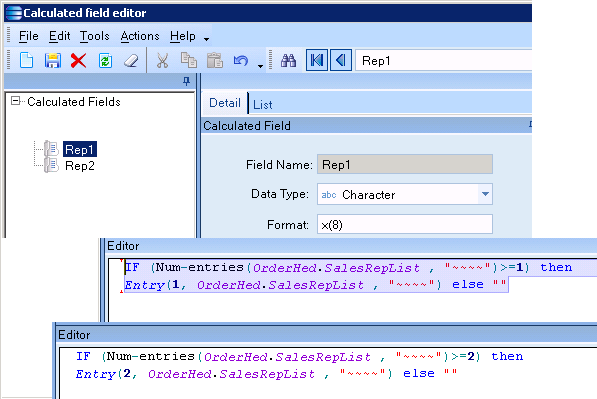Click the New document toolbar icon
This screenshot has height=399, width=597.
tap(26, 61)
